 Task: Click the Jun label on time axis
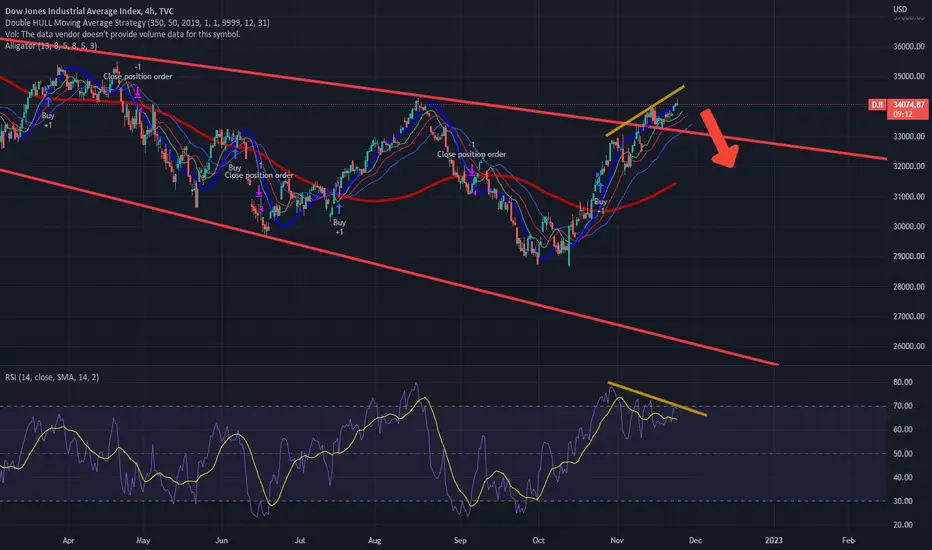click(x=221, y=540)
